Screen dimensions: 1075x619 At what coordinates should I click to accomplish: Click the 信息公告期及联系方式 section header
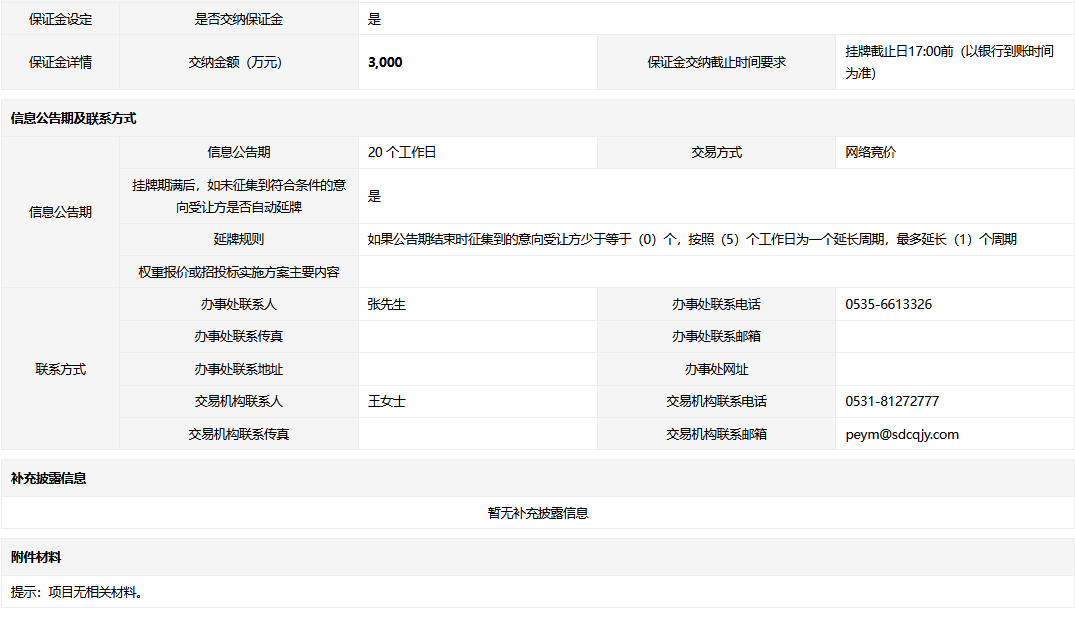pyautogui.click(x=73, y=118)
